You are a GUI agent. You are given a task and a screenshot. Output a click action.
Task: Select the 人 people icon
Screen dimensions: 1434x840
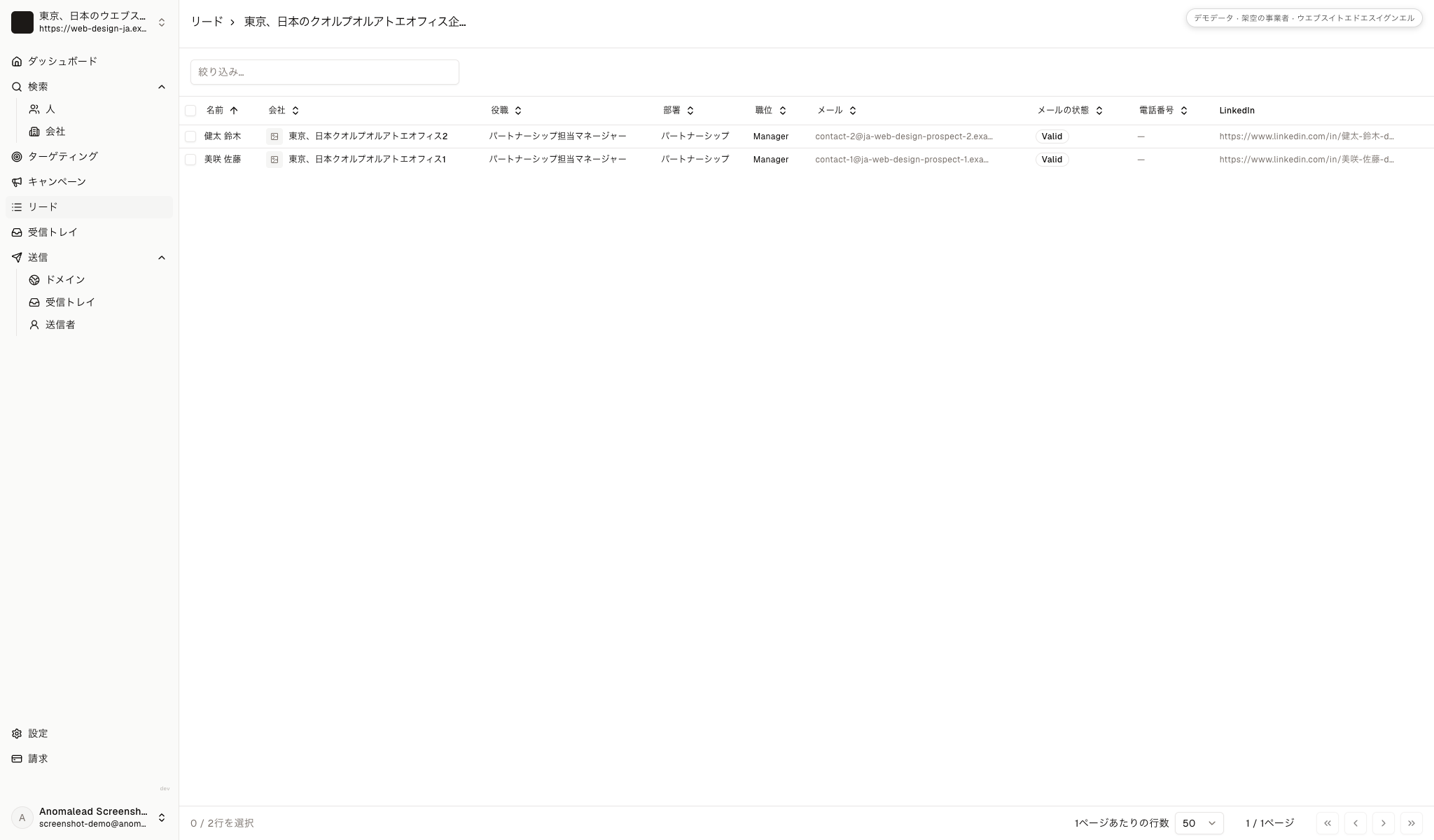click(x=34, y=109)
